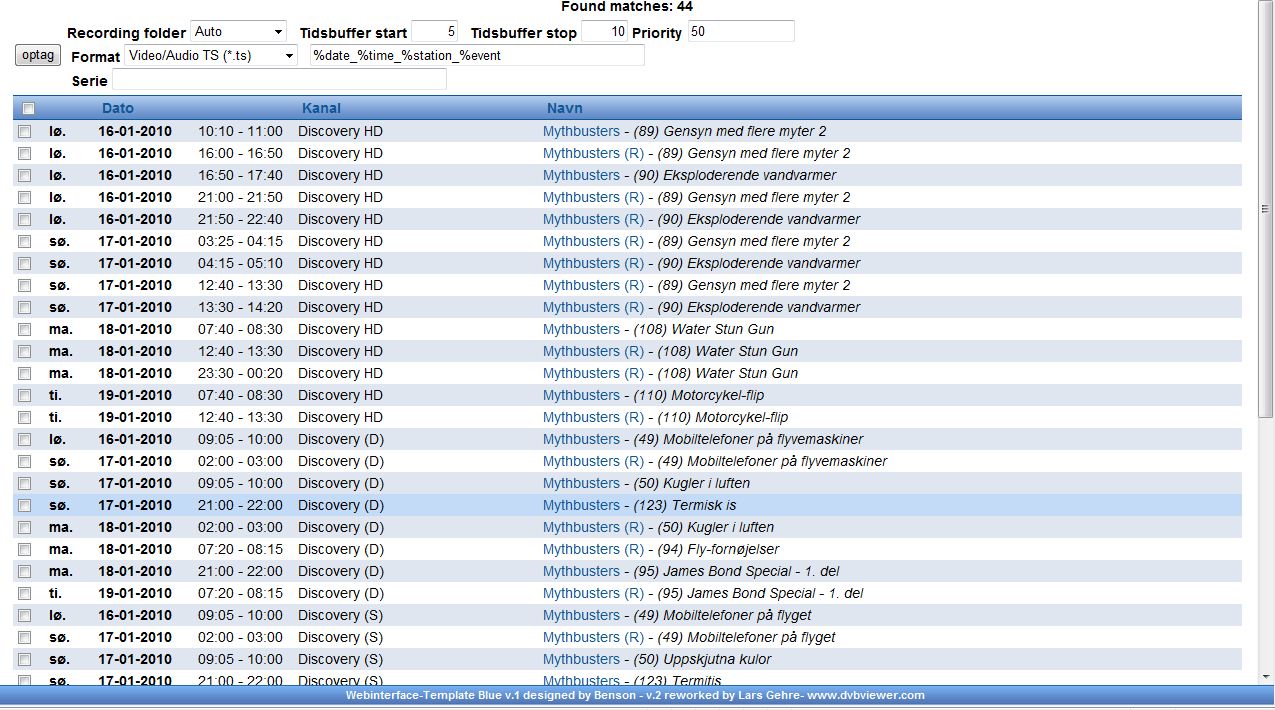This screenshot has height=710, width=1275.
Task: Click the vertical scrollbar thumb
Action: [1266, 209]
